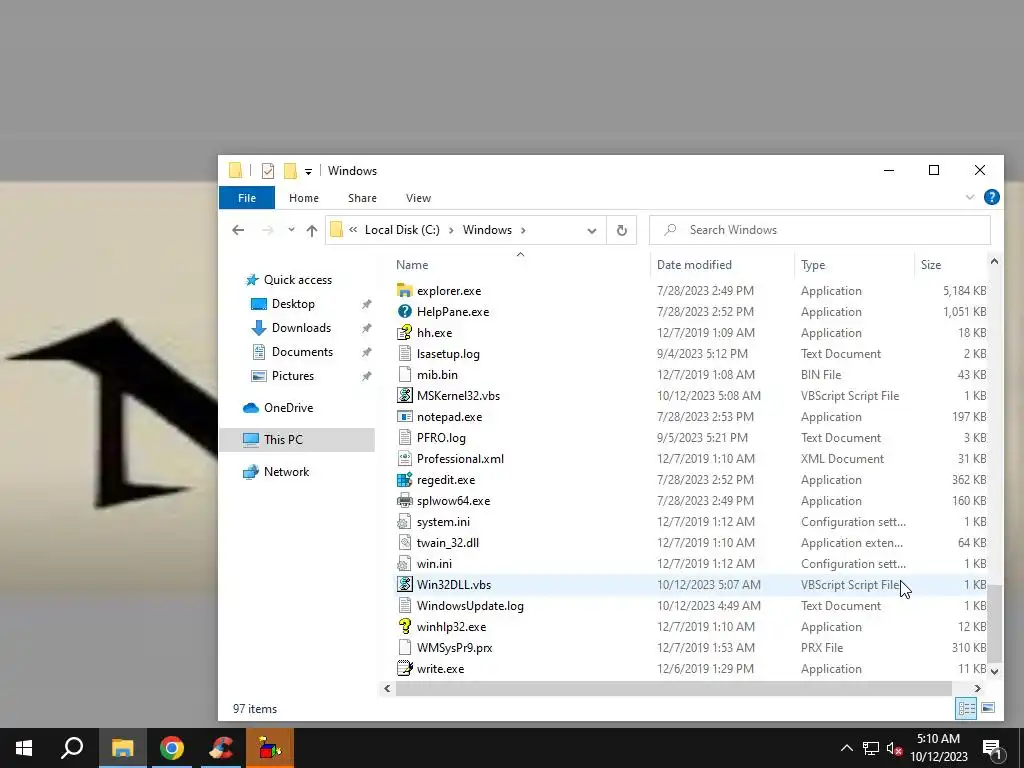The image size is (1024, 768).
Task: Expand the address bar history dropdown
Action: (x=592, y=231)
